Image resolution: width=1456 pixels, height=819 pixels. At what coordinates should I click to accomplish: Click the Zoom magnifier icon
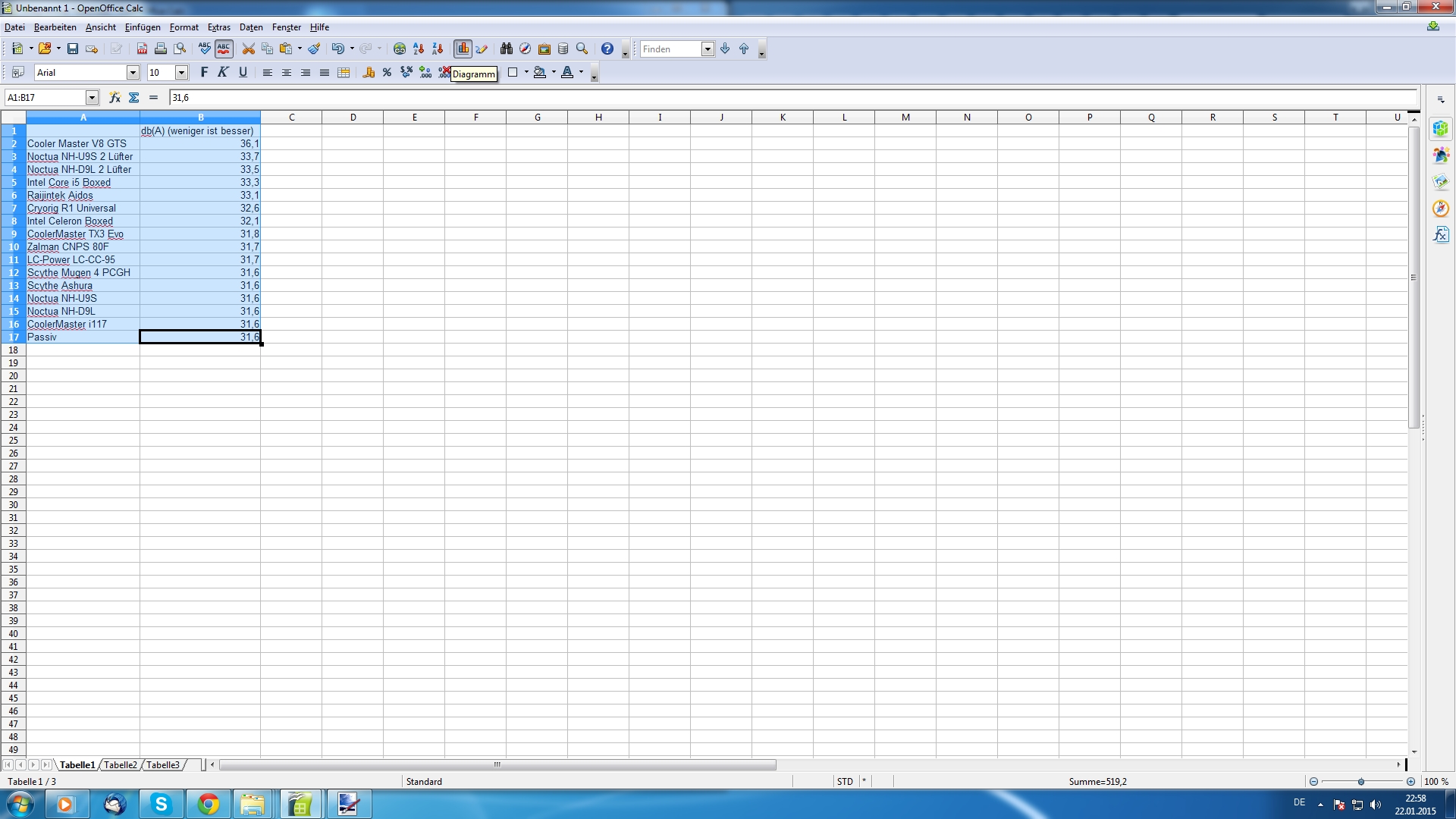pyautogui.click(x=582, y=49)
